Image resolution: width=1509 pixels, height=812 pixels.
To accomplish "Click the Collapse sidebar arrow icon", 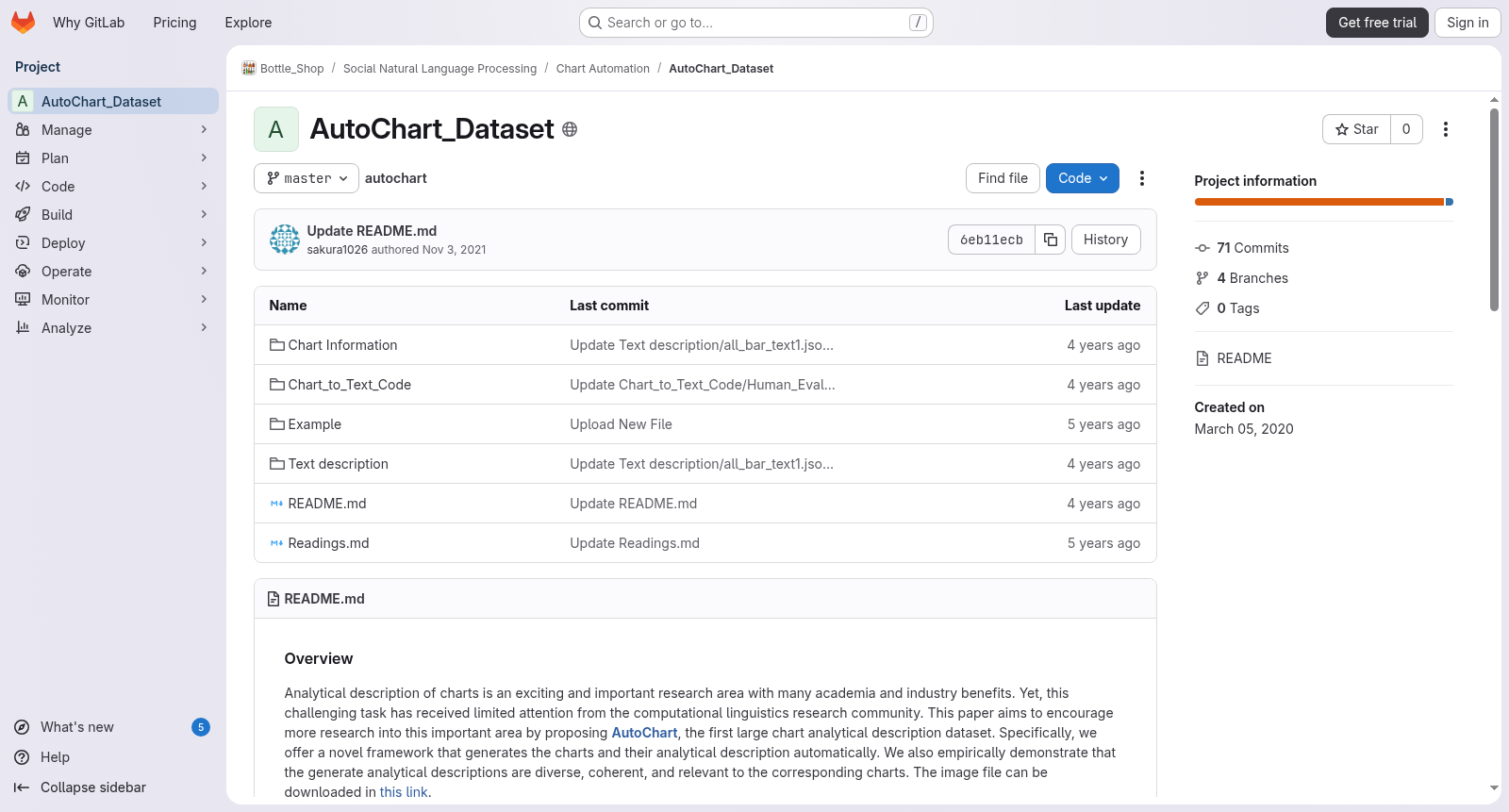I will [x=22, y=787].
